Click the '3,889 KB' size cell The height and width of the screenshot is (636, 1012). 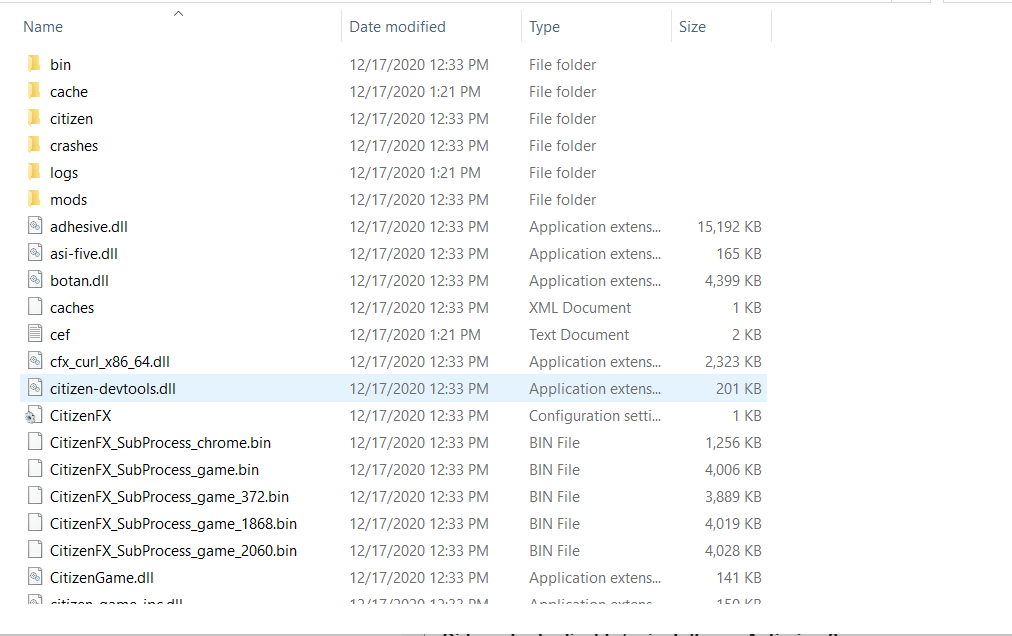click(733, 497)
